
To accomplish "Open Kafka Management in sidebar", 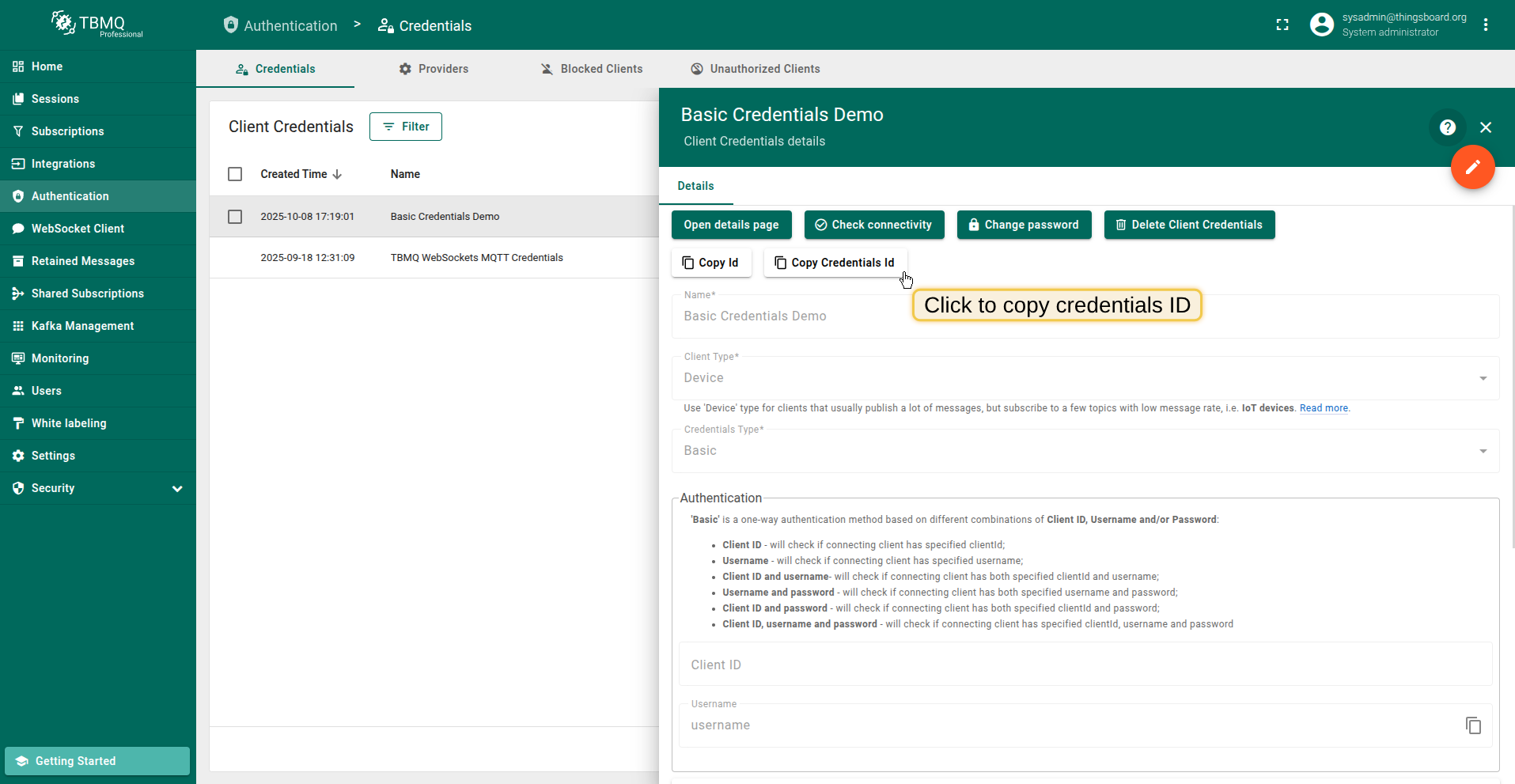I will pos(82,326).
